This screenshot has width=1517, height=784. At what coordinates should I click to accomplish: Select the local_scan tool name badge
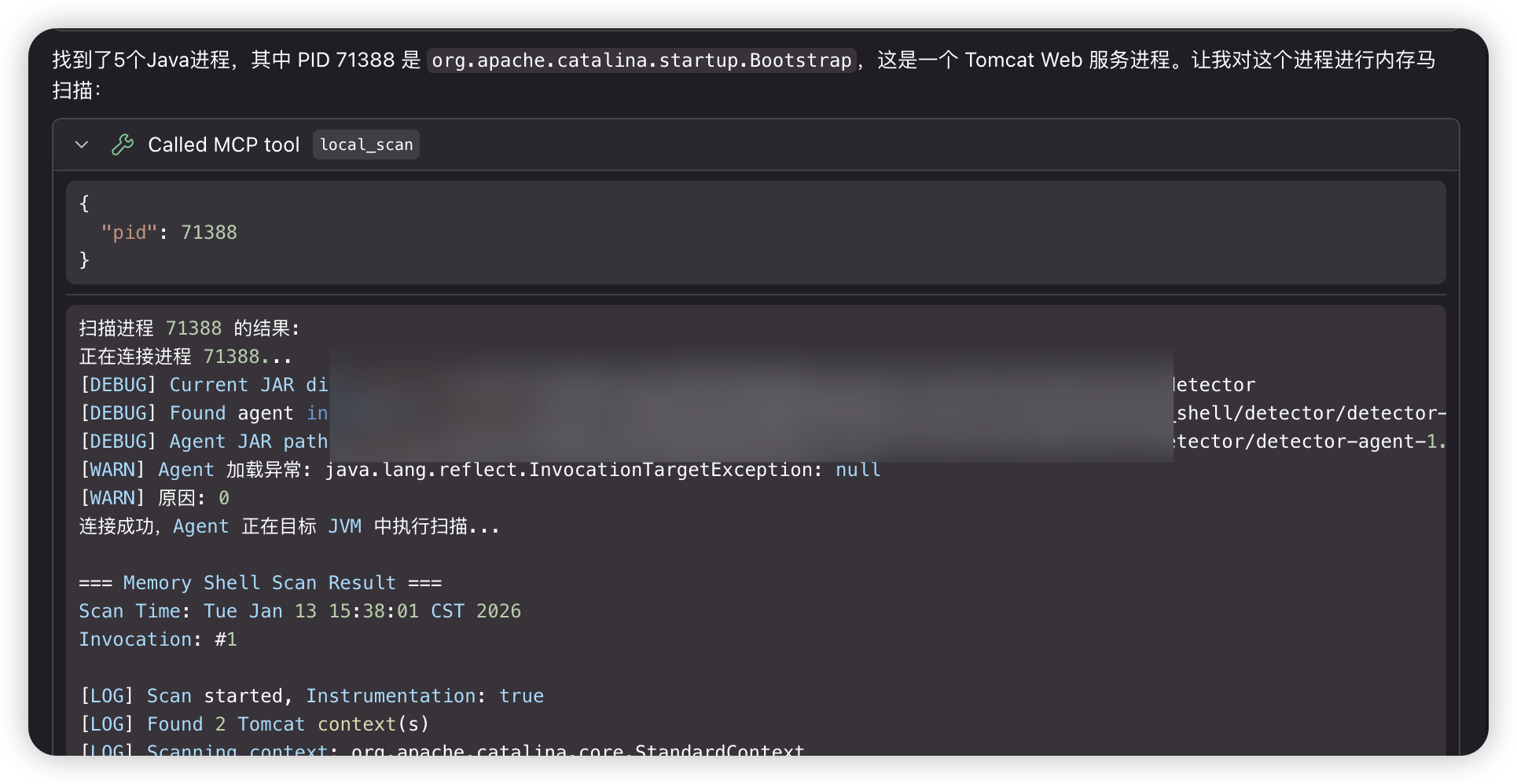point(365,145)
